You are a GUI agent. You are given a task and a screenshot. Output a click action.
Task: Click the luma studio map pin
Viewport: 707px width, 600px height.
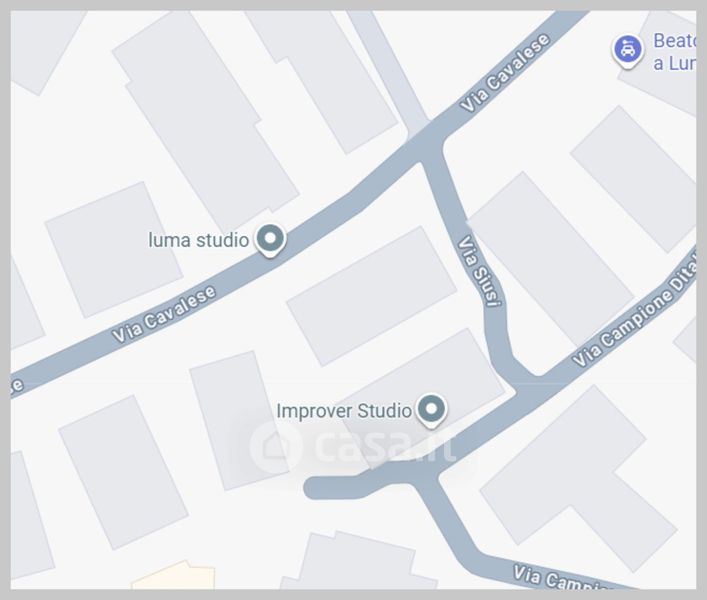[x=270, y=240]
